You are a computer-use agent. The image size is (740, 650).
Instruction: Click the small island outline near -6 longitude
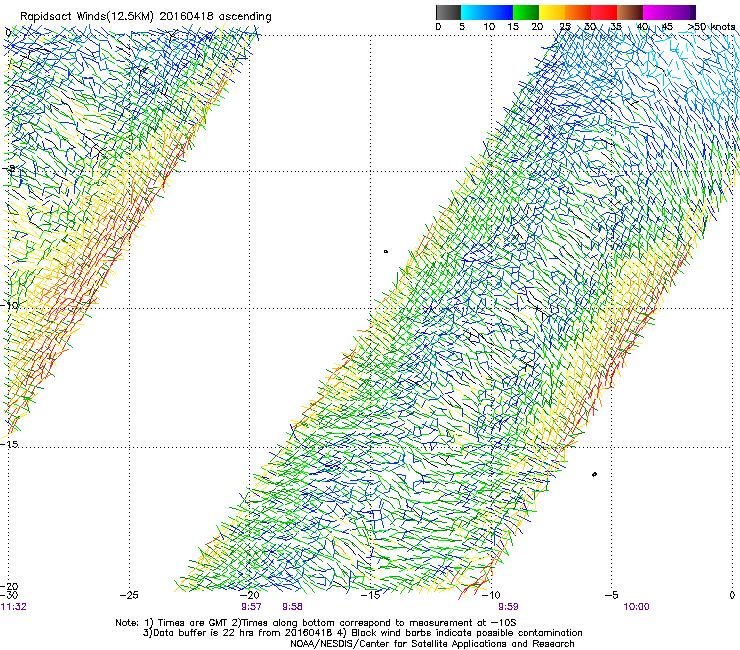(594, 474)
